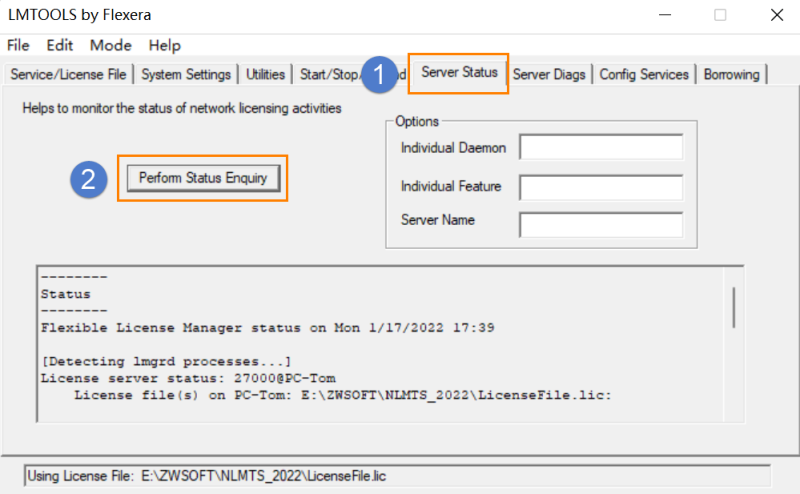The width and height of the screenshot is (800, 494).
Task: Switch to the Server Diags tab
Action: click(x=550, y=74)
